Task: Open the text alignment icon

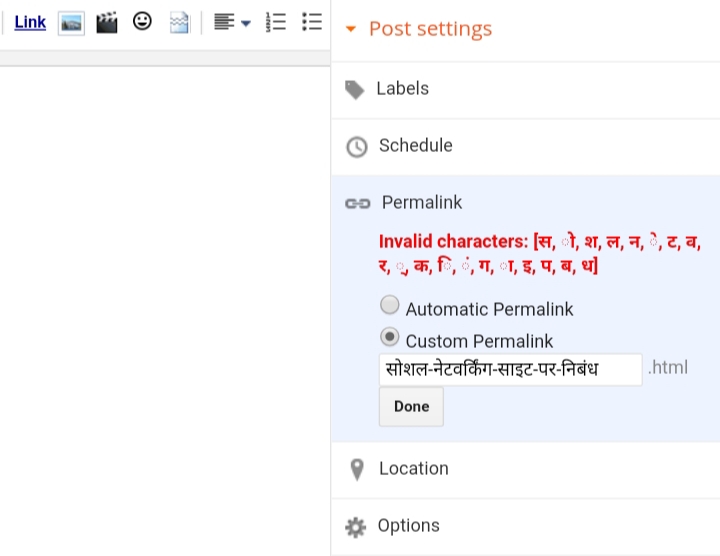Action: pos(224,22)
